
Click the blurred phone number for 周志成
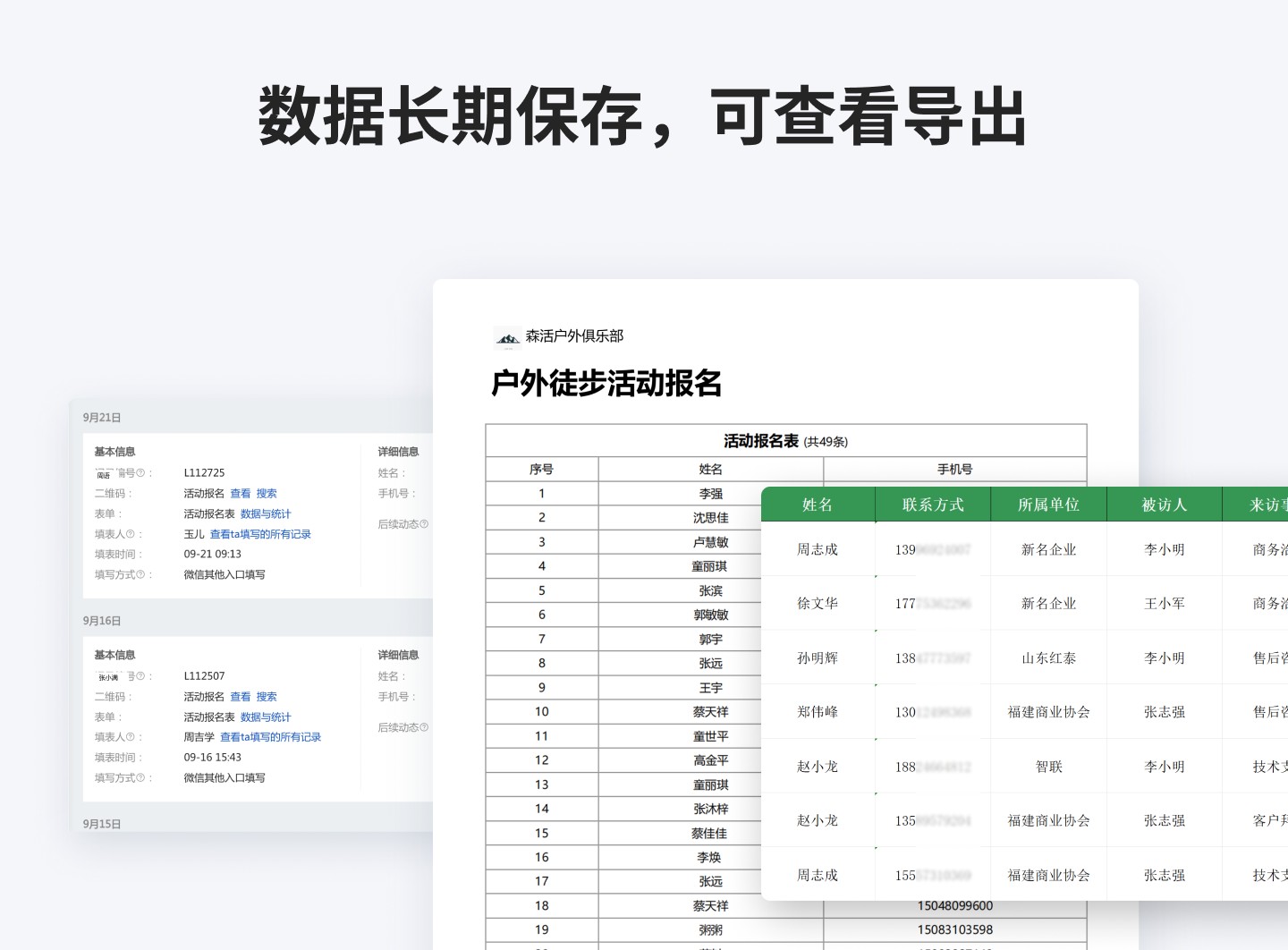(x=933, y=549)
